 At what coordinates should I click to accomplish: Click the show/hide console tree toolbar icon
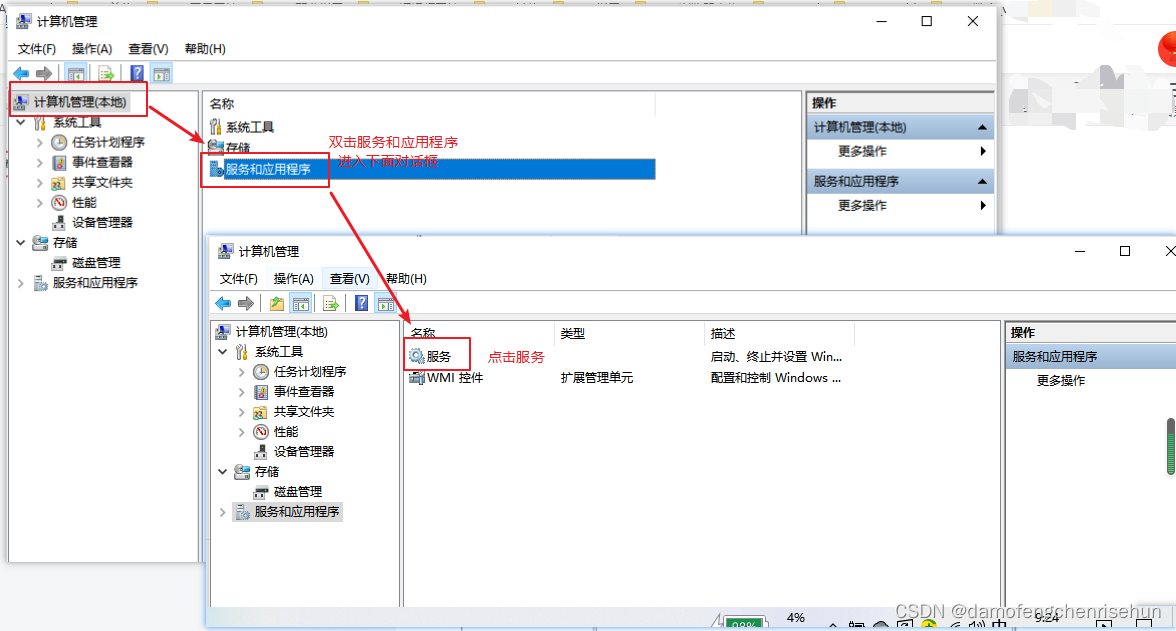[x=76, y=72]
